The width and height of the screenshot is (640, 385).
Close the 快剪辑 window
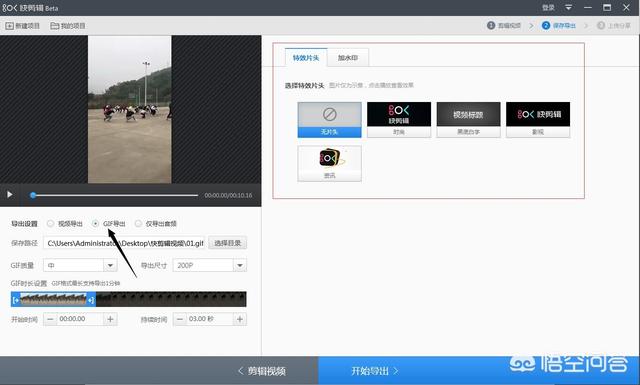point(627,7)
